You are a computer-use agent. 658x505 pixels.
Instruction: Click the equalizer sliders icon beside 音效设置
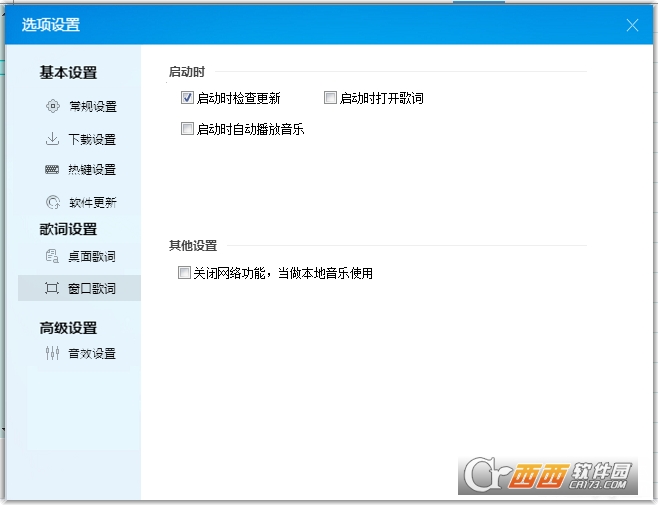(x=52, y=353)
